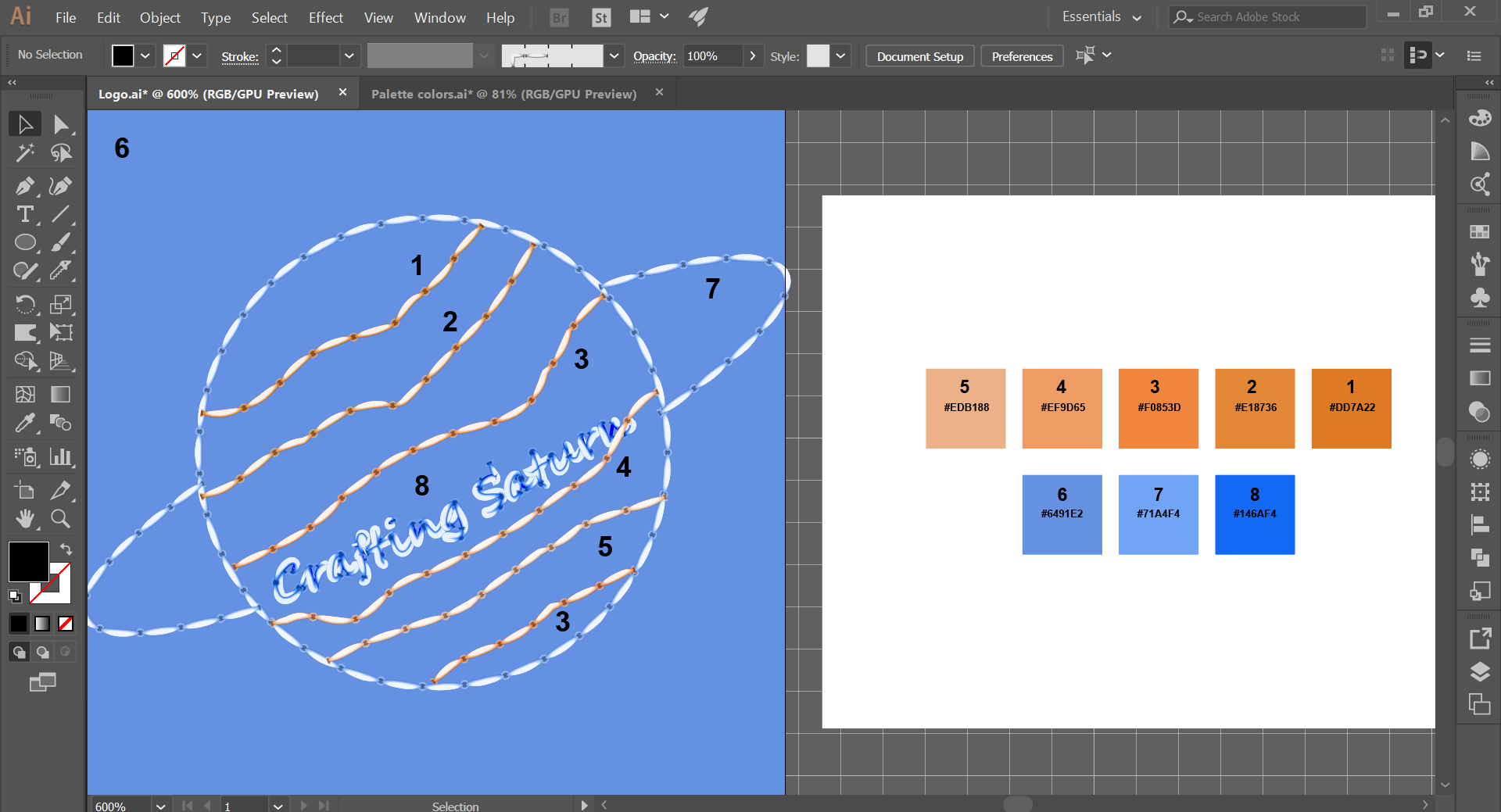The image size is (1501, 812).
Task: Select the Curvature tool
Action: click(61, 186)
